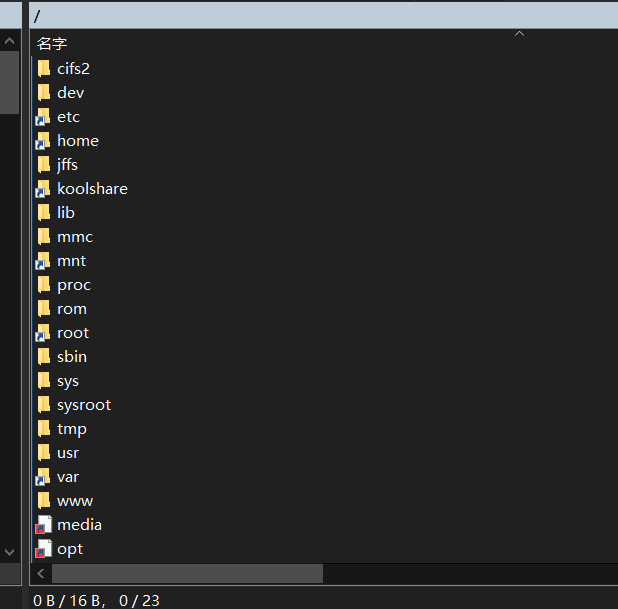This screenshot has height=609, width=618.
Task: Select the sys folder name
Action: coord(68,382)
